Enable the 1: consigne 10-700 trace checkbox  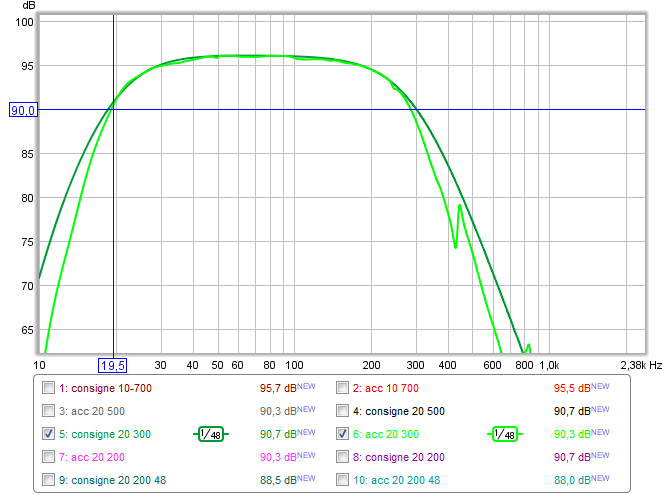coord(48,388)
